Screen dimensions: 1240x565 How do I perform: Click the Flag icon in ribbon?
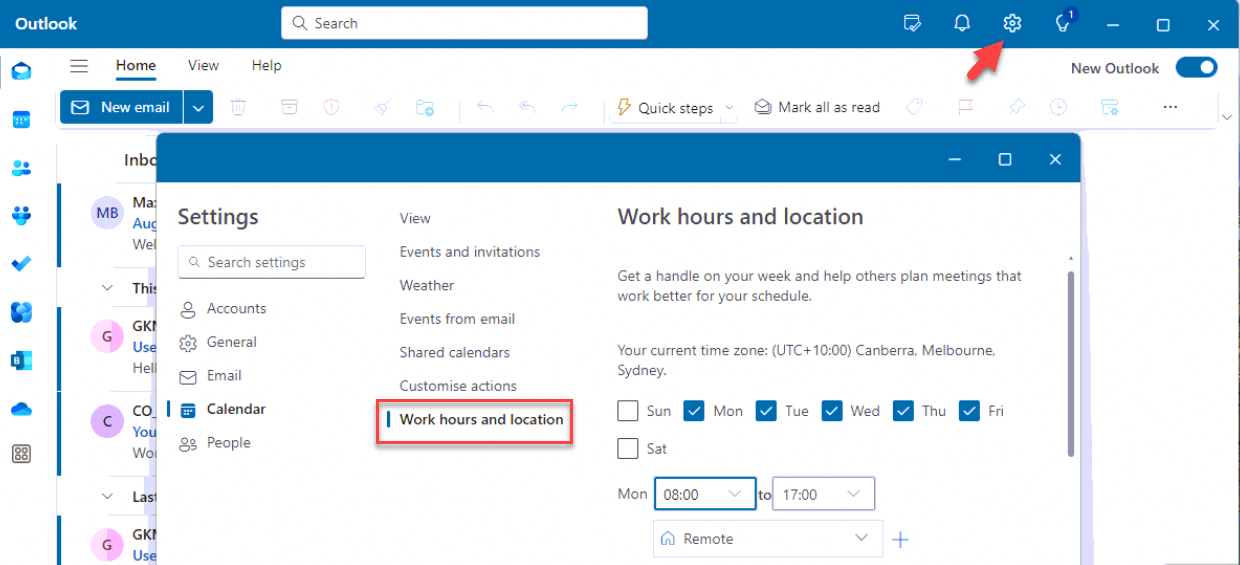(965, 107)
